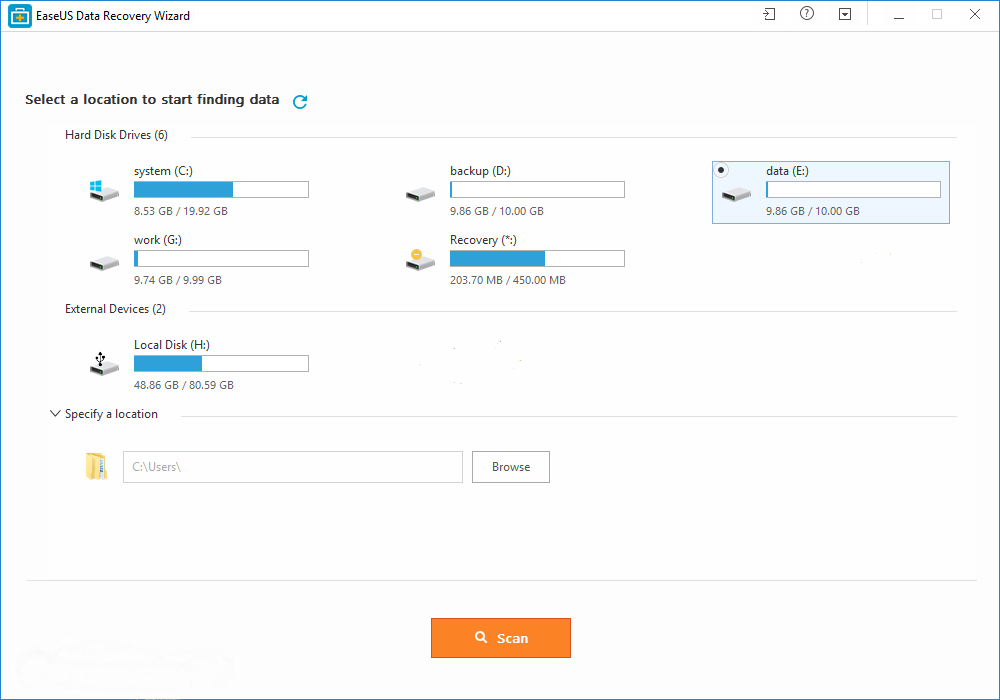Click the folder icon beside the path field
Screen dimensions: 1000x700
click(96, 467)
